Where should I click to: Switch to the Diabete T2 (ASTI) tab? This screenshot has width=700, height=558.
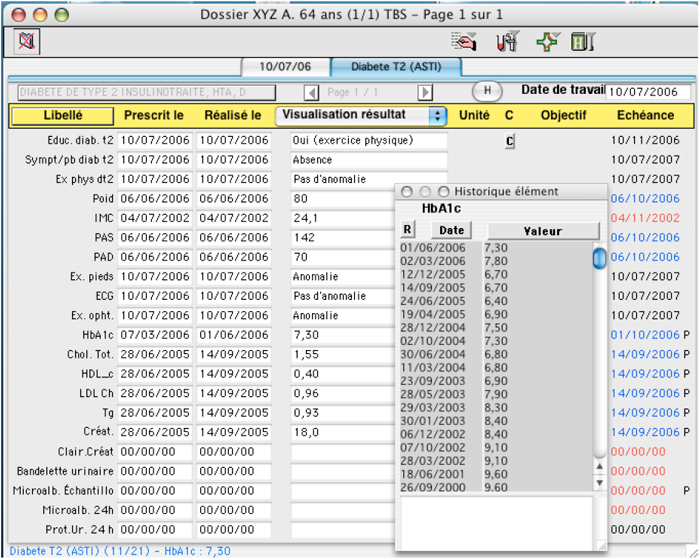point(396,67)
